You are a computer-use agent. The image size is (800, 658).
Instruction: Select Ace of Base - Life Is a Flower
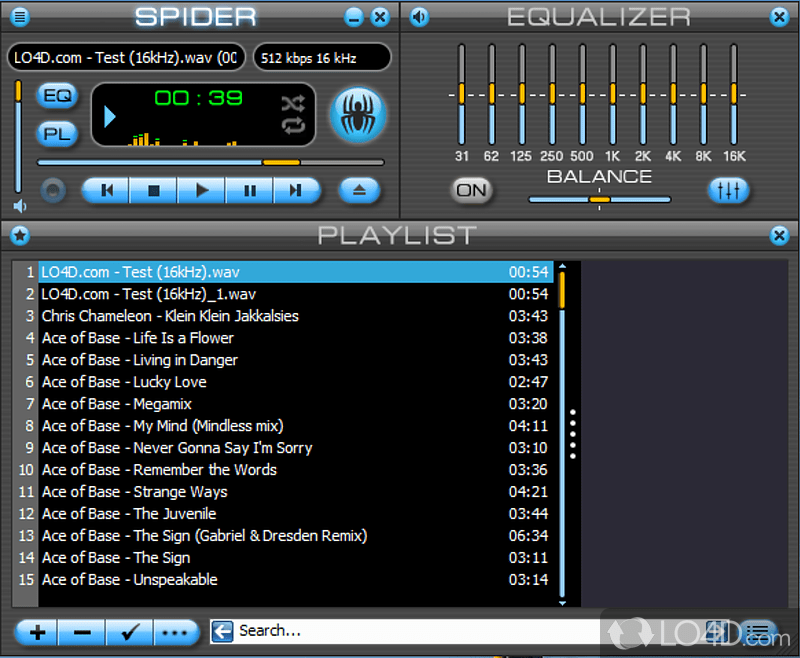[x=296, y=338]
